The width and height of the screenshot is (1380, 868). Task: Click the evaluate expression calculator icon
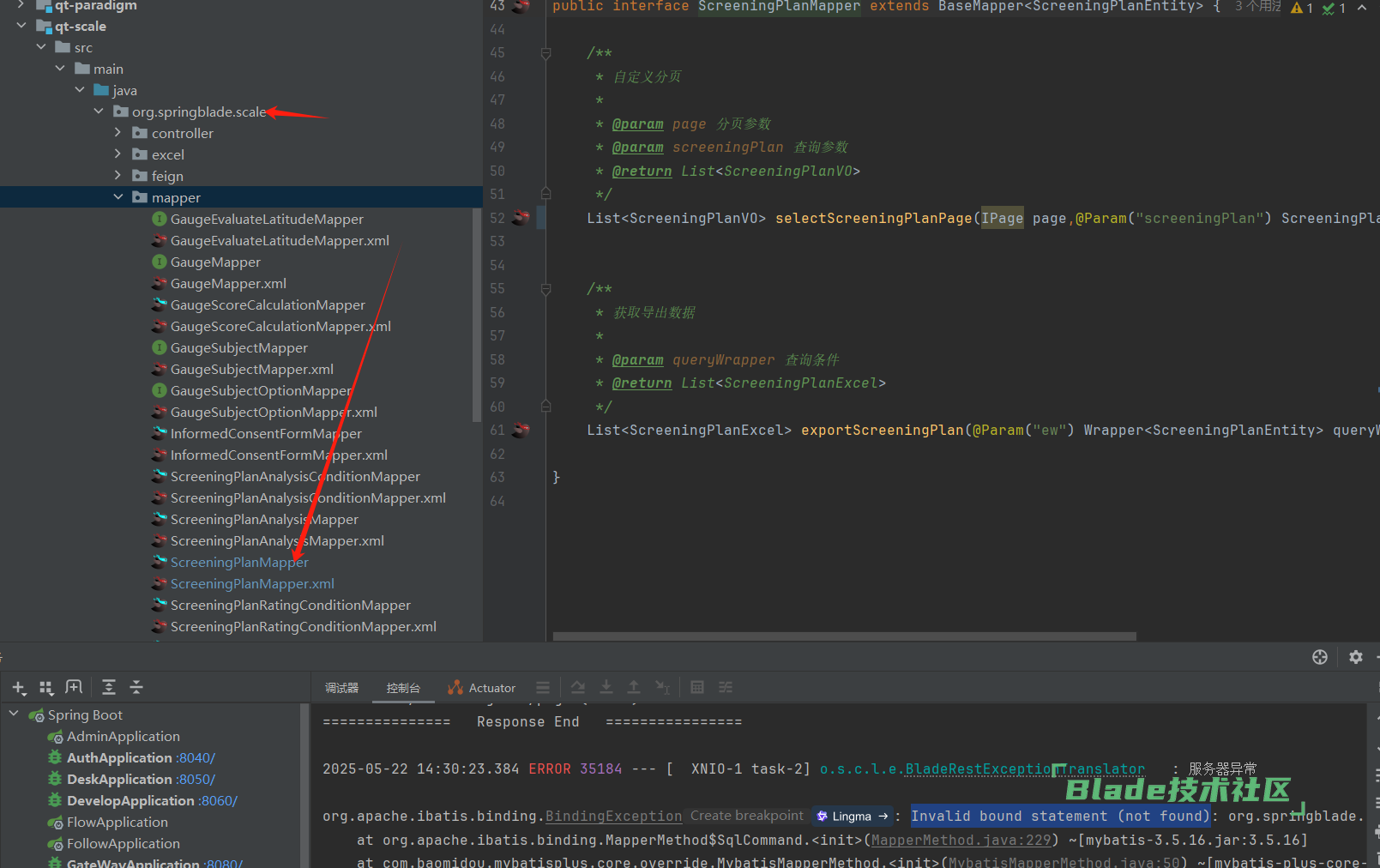[697, 687]
